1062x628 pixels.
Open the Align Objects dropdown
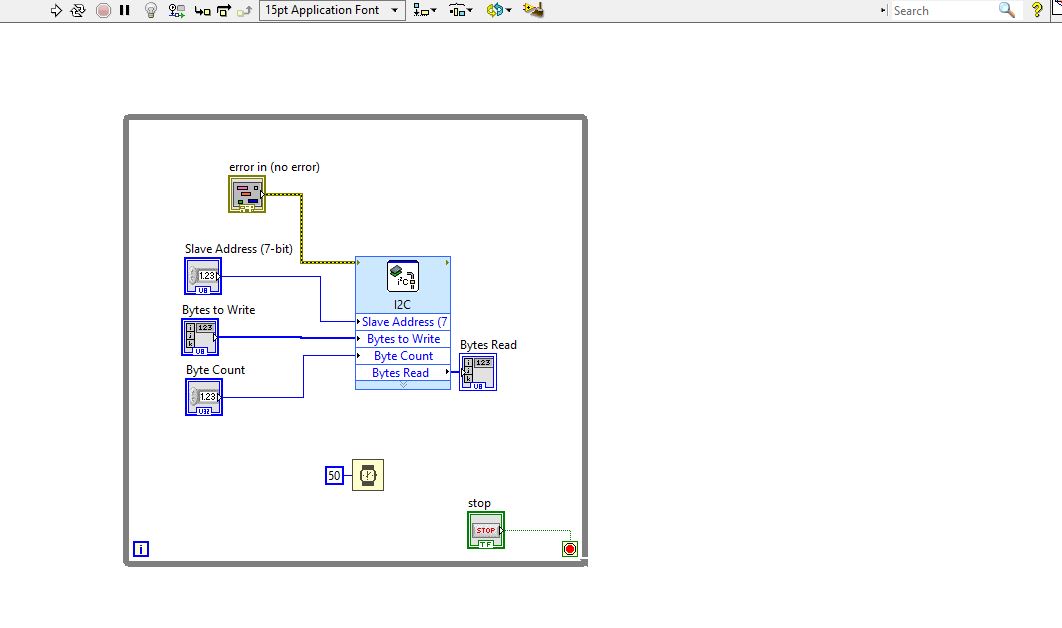click(425, 10)
